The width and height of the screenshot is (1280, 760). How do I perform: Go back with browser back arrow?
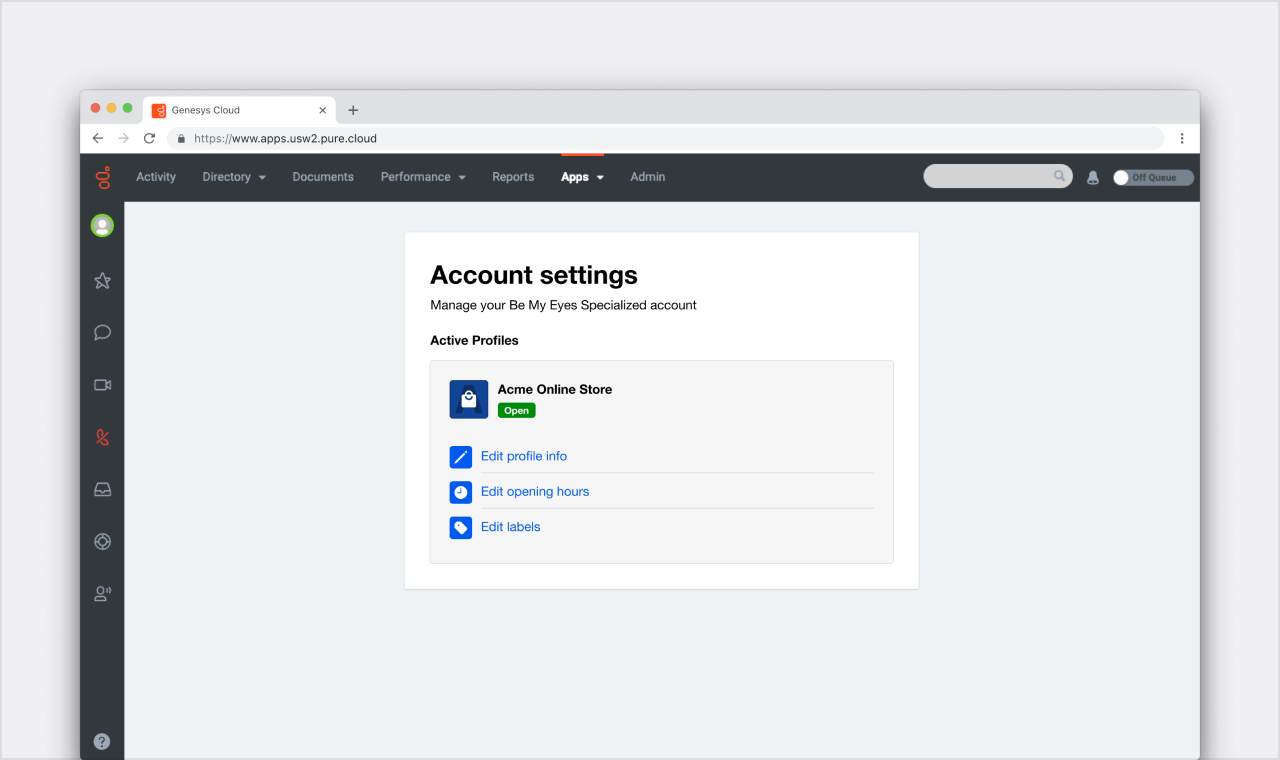point(97,138)
